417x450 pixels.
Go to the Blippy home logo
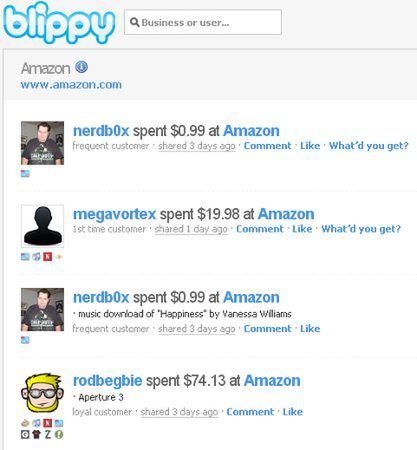tap(59, 23)
